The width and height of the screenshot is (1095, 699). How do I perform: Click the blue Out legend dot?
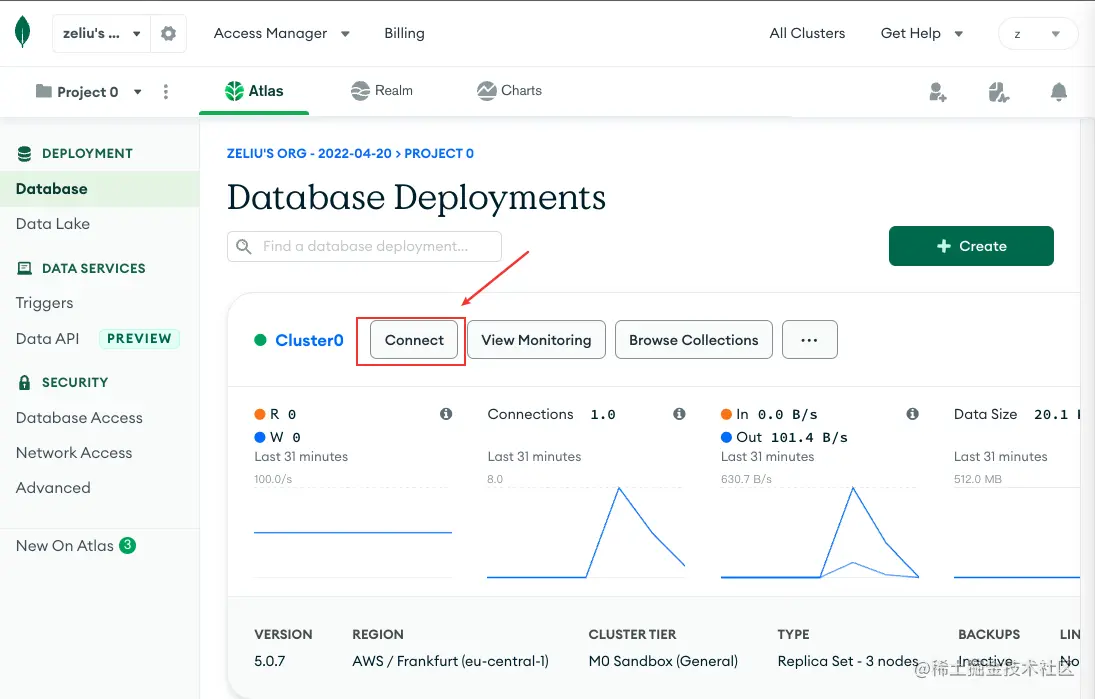click(x=726, y=437)
